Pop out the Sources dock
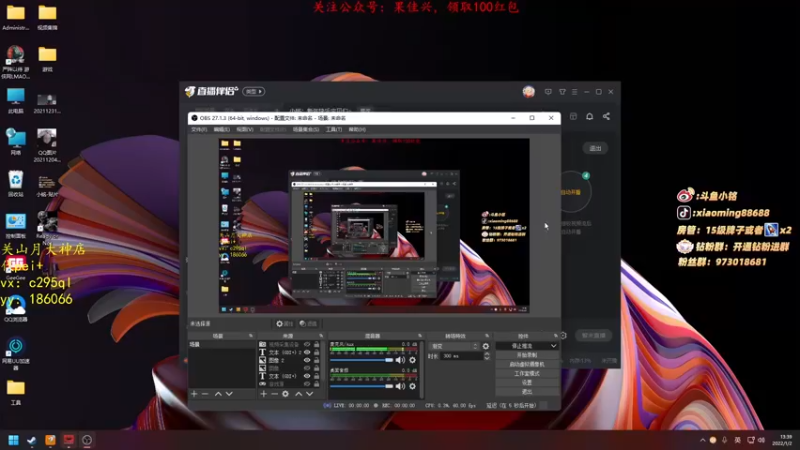The width and height of the screenshot is (800, 450). pyautogui.click(x=321, y=336)
